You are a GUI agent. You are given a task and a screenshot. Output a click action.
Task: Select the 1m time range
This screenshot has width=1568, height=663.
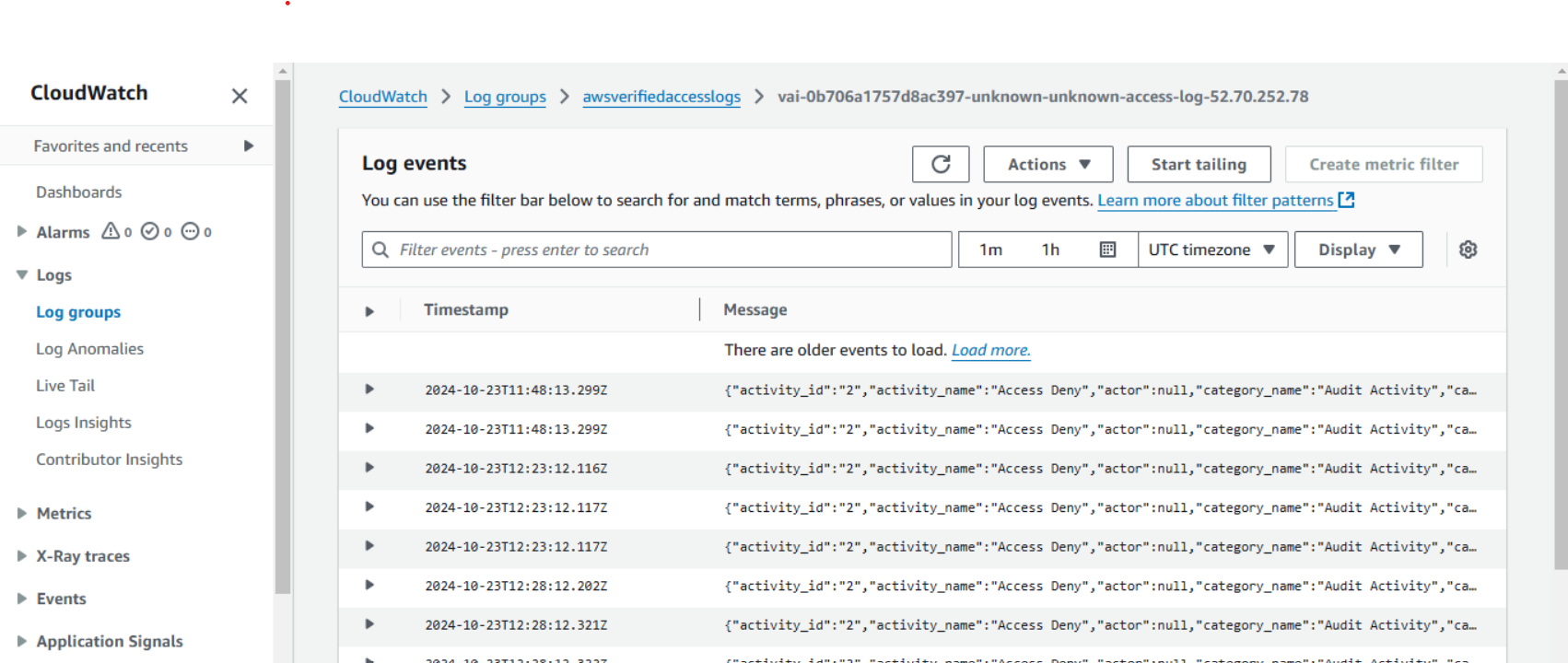pos(990,250)
